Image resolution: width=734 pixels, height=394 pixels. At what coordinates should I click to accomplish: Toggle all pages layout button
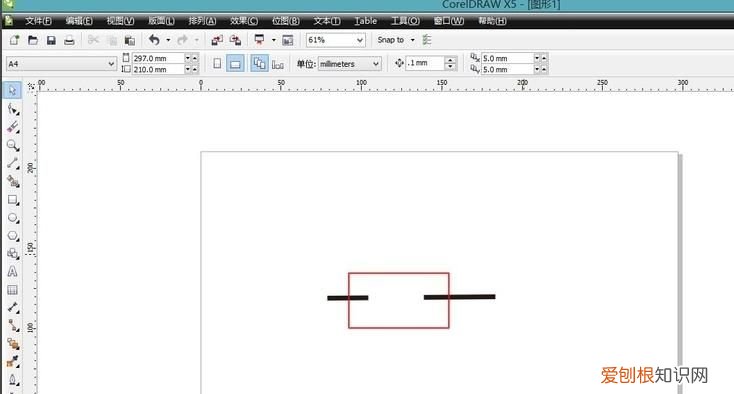point(259,64)
